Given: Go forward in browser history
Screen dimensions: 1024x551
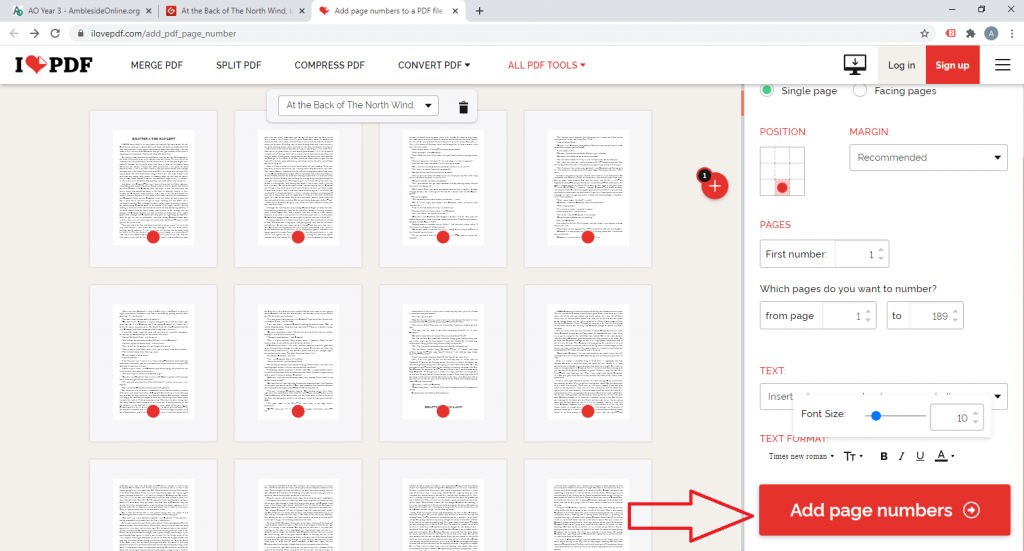Looking at the screenshot, I should click(35, 33).
